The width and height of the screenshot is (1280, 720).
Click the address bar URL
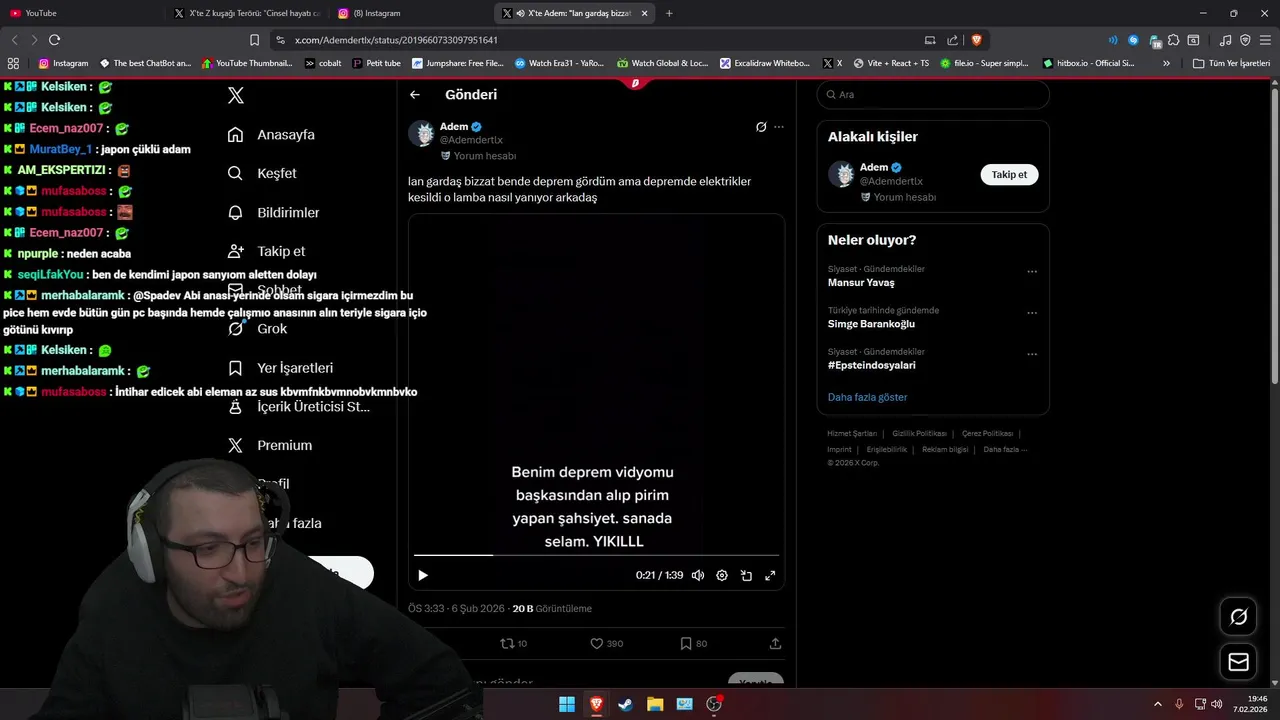tap(396, 40)
